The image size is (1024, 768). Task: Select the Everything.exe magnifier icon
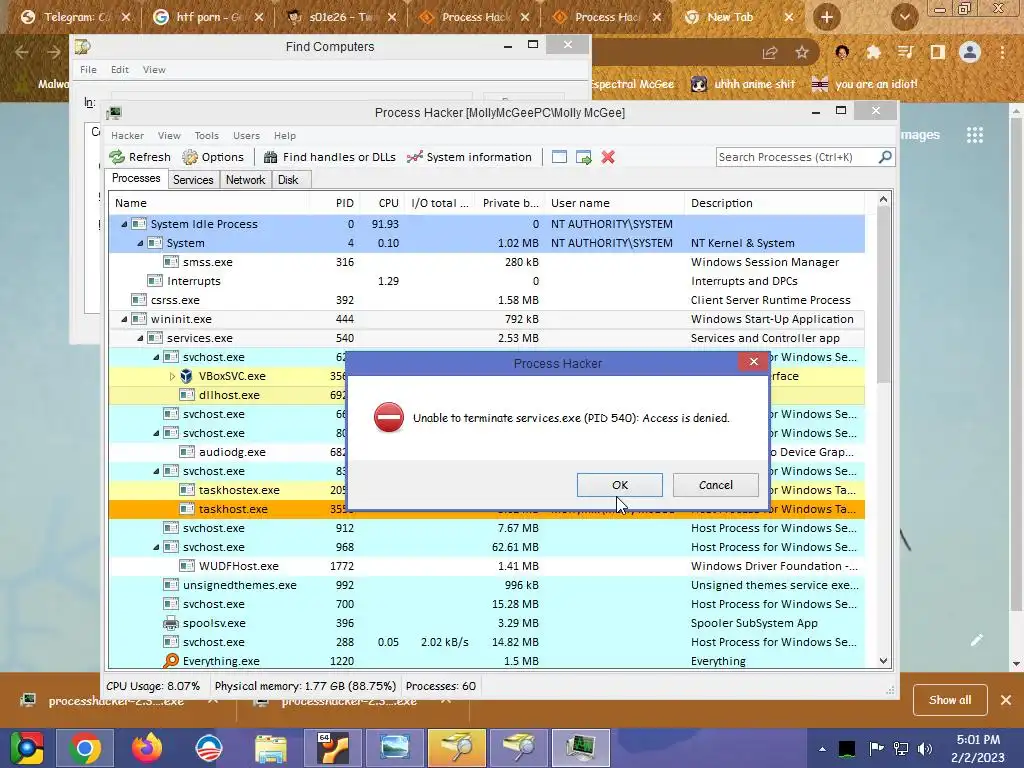tap(170, 661)
